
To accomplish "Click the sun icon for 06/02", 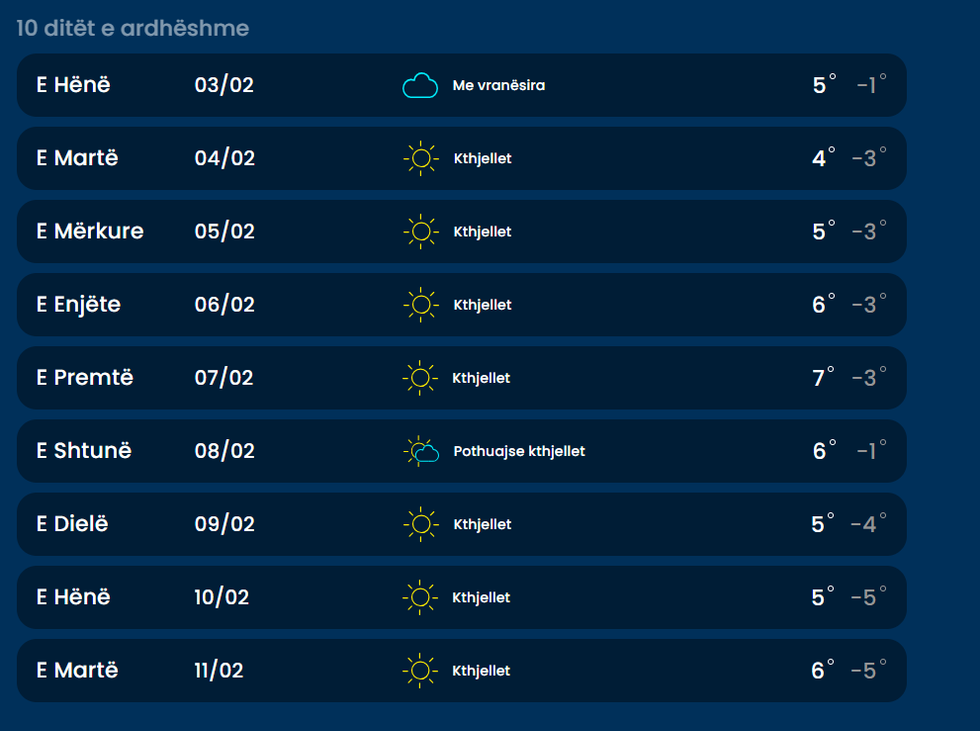I will pos(421,305).
